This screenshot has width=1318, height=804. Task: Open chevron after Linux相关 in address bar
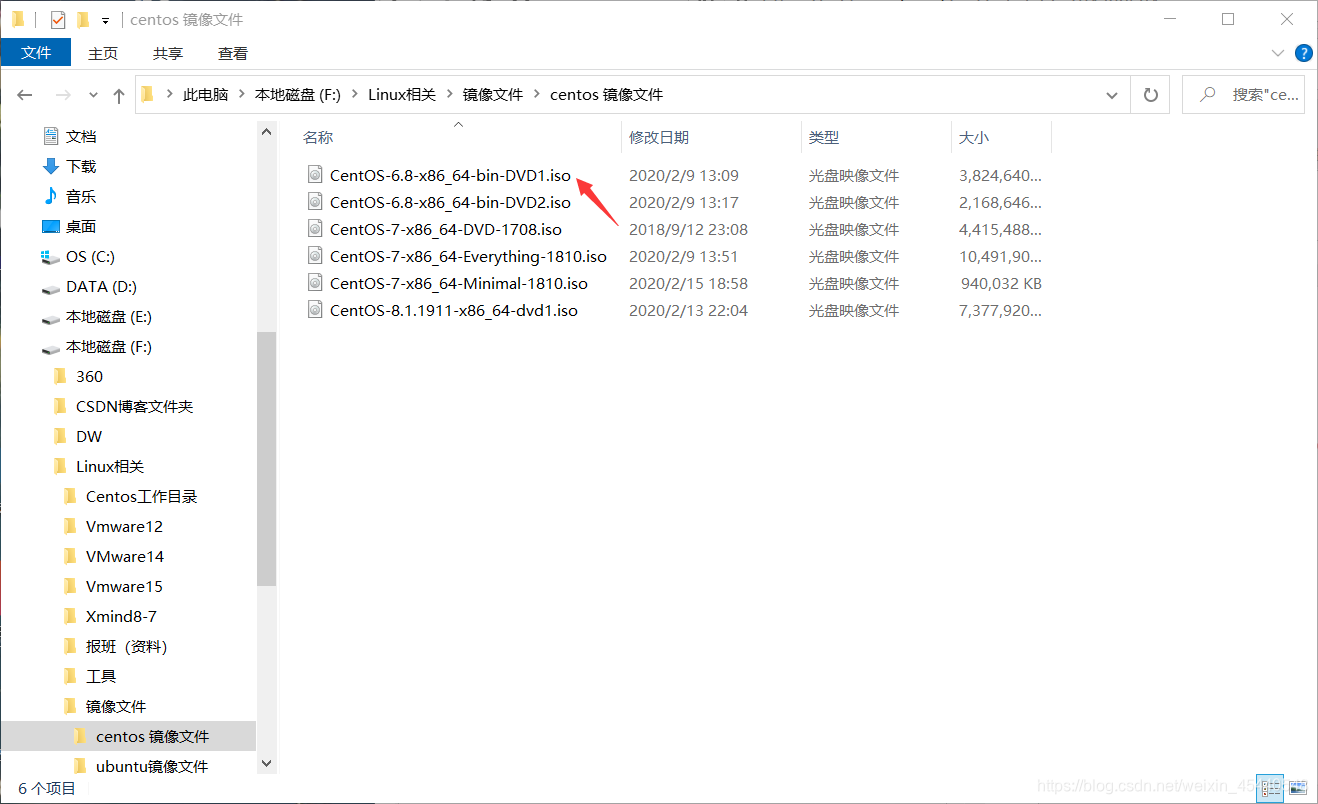click(449, 94)
